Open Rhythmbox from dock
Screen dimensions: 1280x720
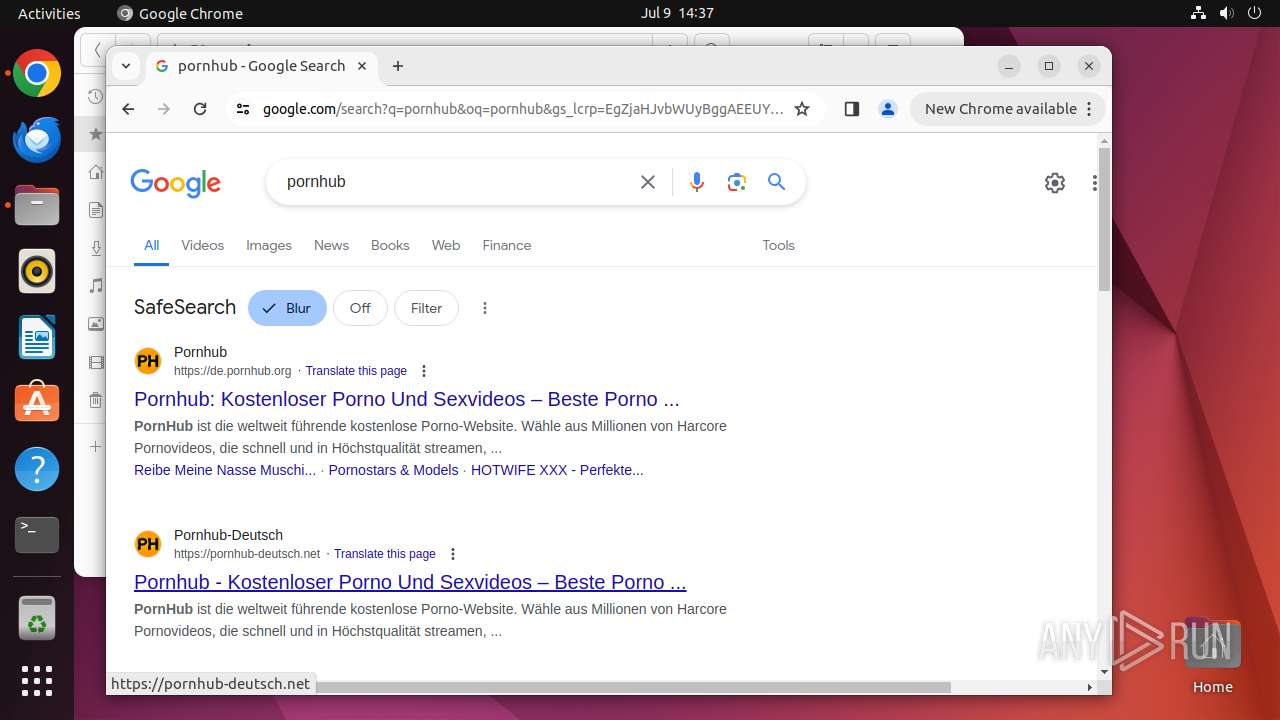click(x=37, y=271)
